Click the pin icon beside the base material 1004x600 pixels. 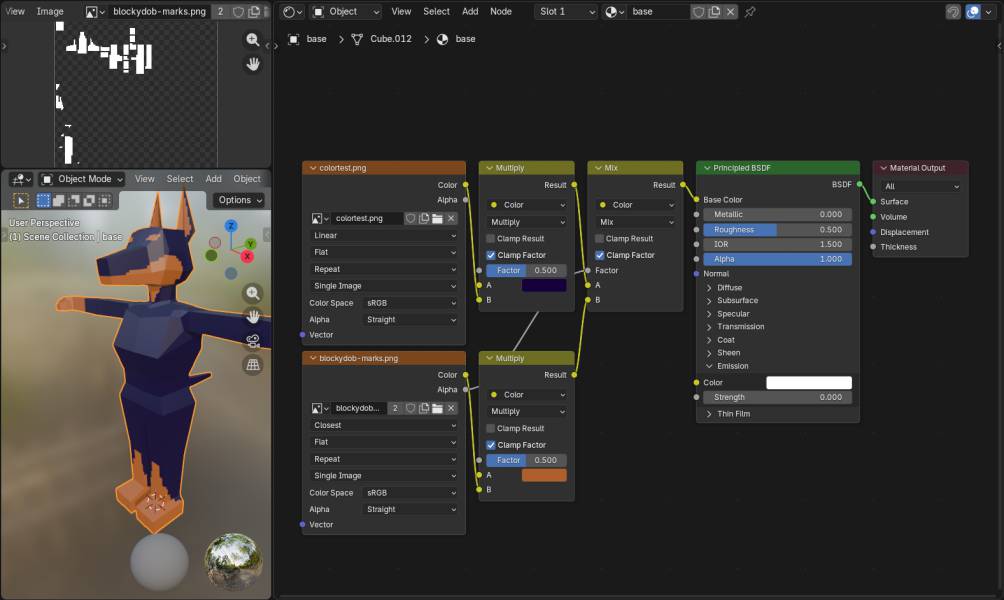(x=751, y=12)
